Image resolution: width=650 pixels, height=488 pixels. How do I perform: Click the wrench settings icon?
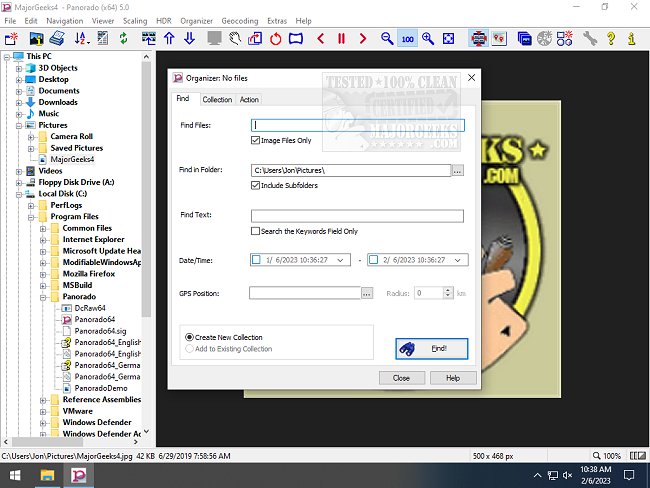tap(589, 39)
